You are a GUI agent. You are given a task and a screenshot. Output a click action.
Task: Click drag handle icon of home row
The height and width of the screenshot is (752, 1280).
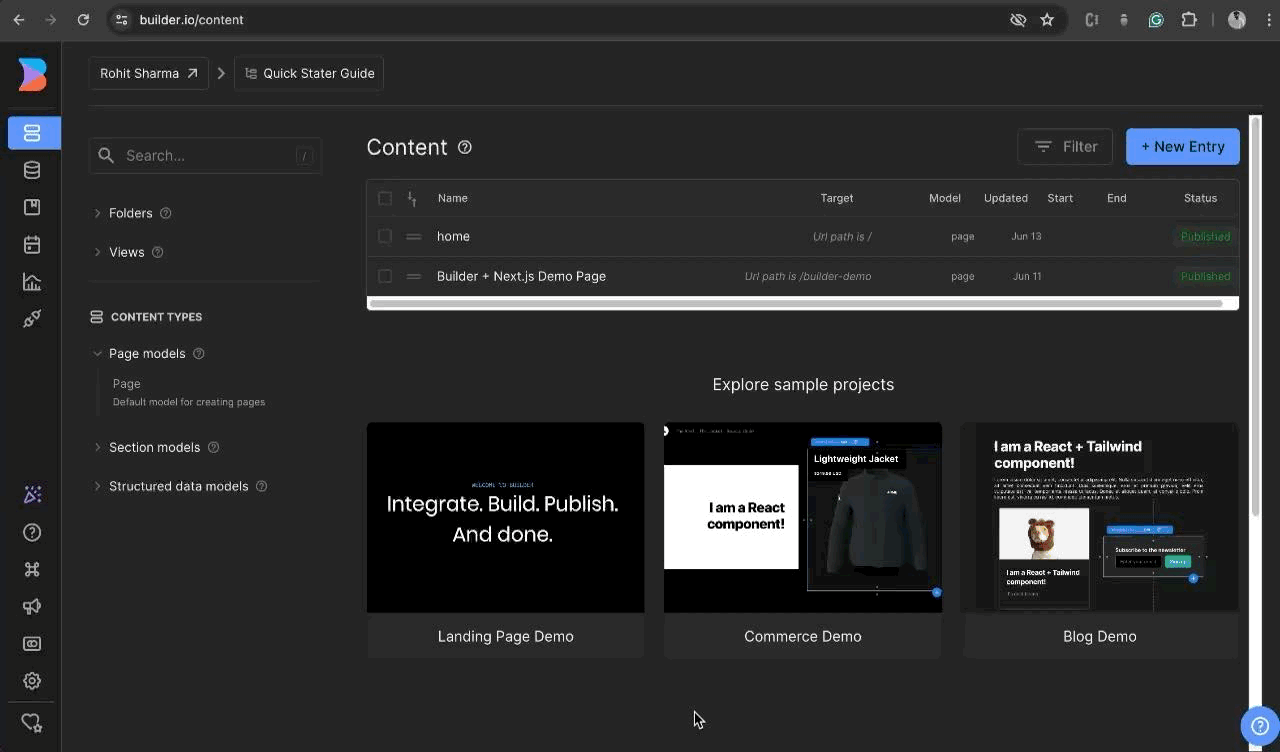point(413,236)
